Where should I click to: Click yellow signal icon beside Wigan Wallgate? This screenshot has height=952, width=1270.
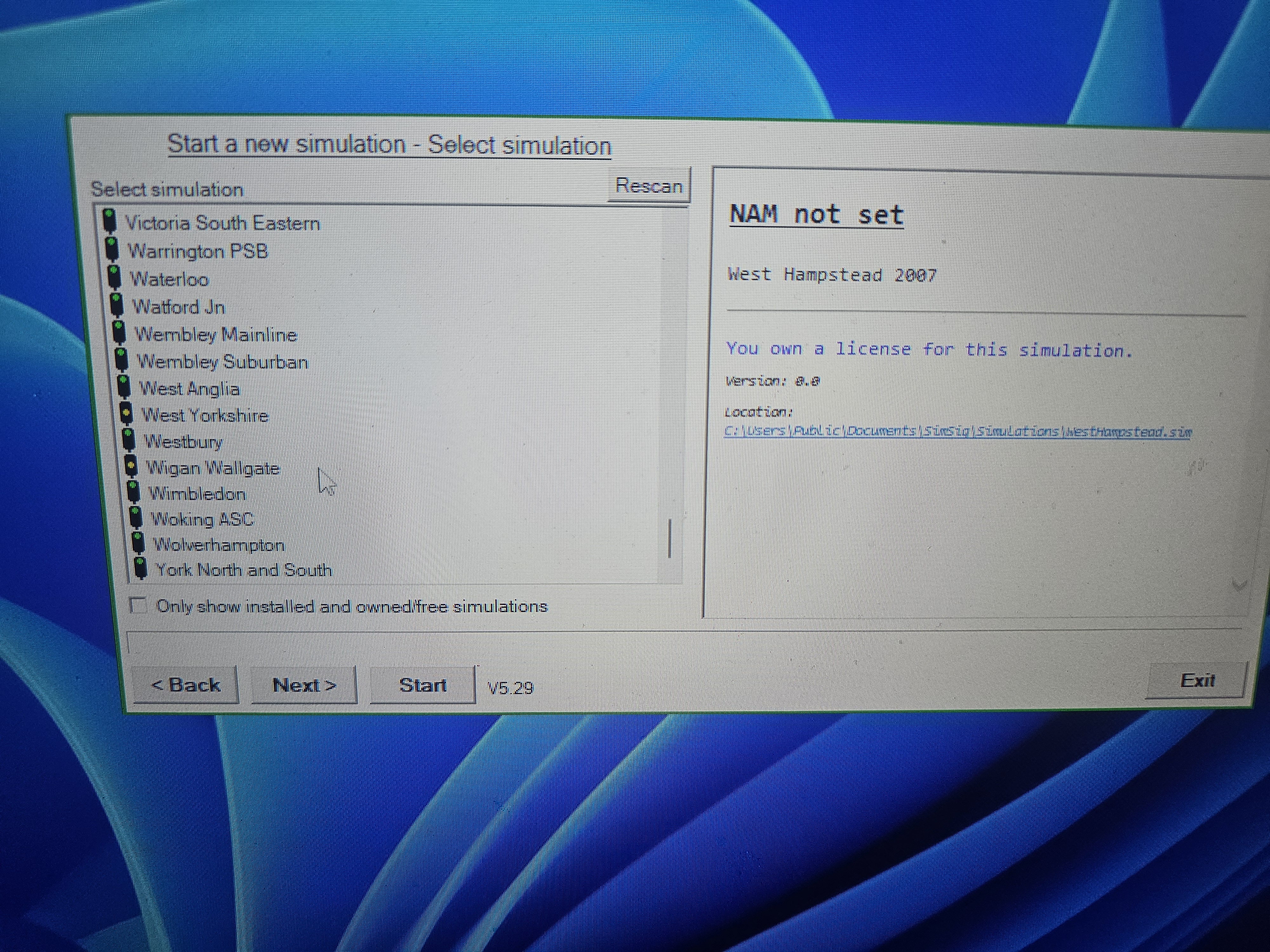[131, 466]
